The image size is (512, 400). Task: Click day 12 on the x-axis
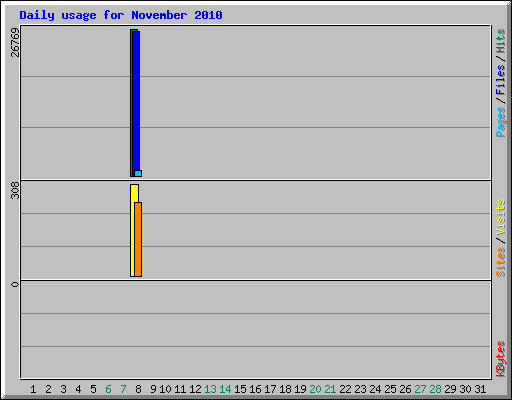point(195,389)
